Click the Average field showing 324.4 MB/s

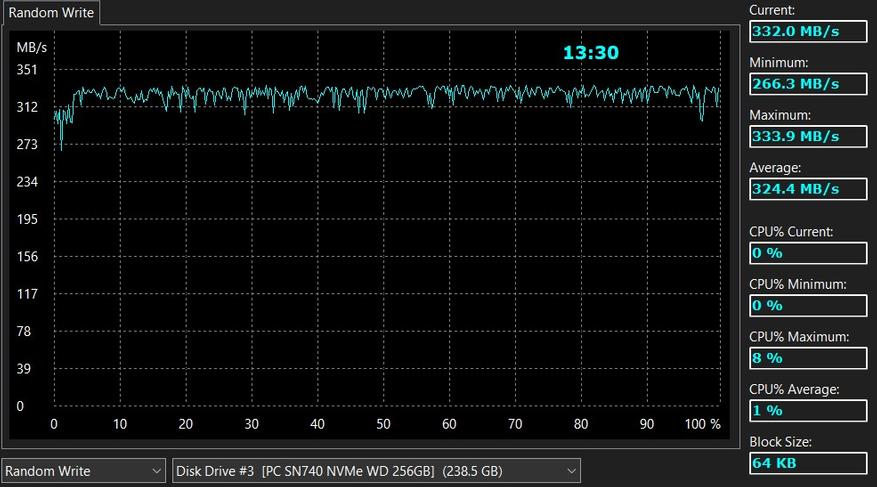[808, 189]
